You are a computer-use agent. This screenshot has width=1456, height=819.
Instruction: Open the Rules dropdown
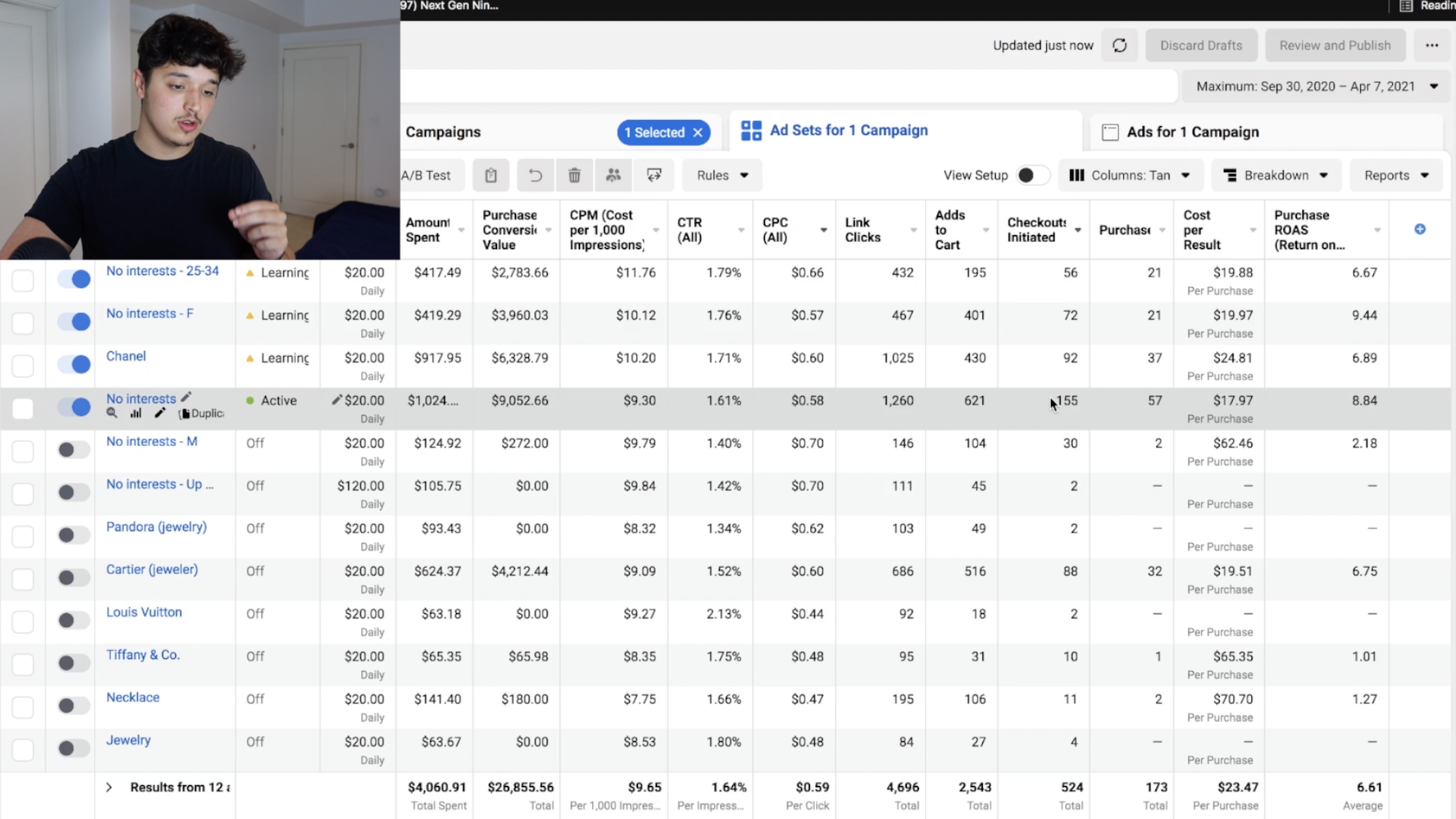pyautogui.click(x=722, y=175)
